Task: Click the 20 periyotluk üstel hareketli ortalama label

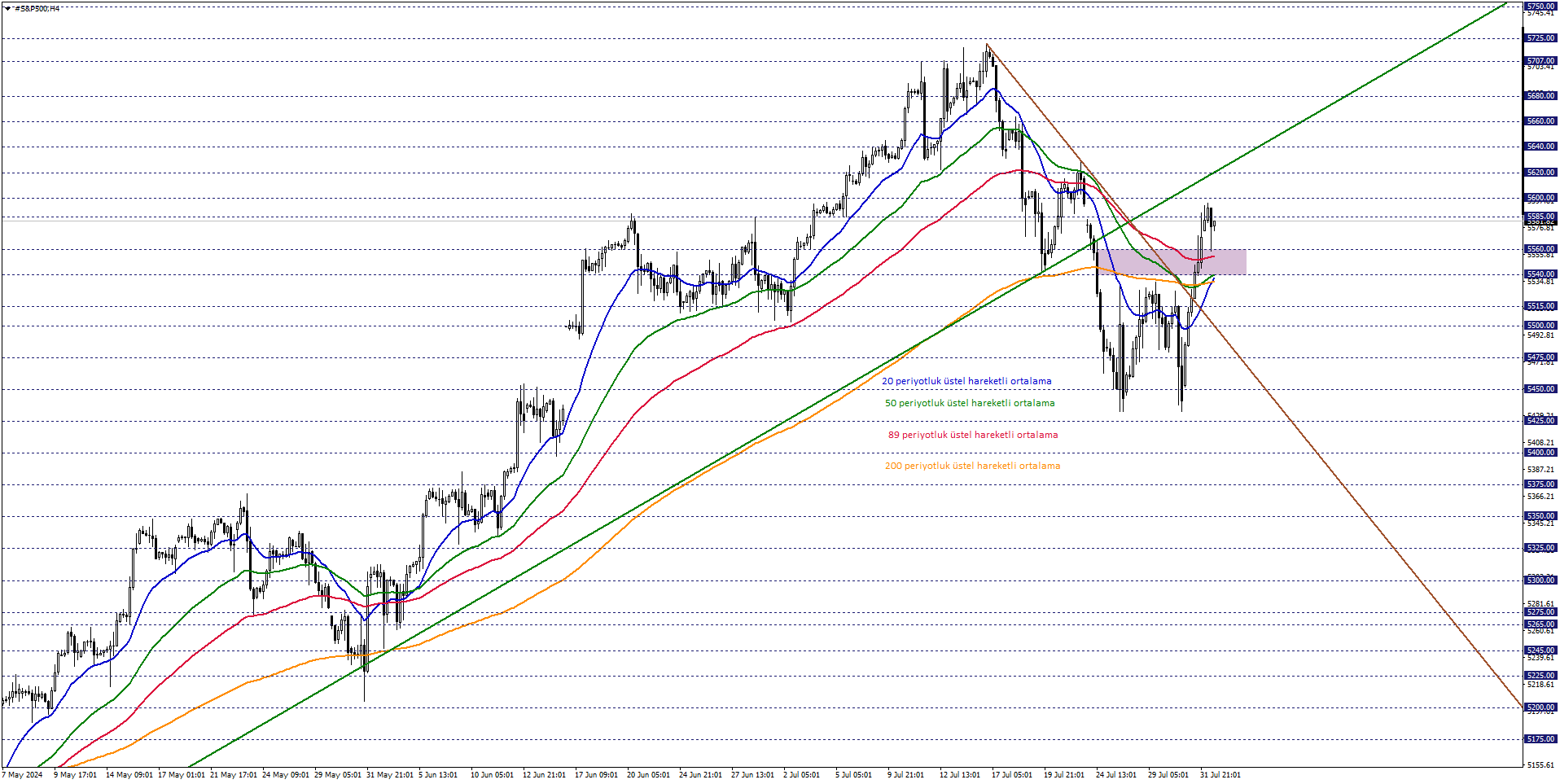Action: click(x=966, y=381)
